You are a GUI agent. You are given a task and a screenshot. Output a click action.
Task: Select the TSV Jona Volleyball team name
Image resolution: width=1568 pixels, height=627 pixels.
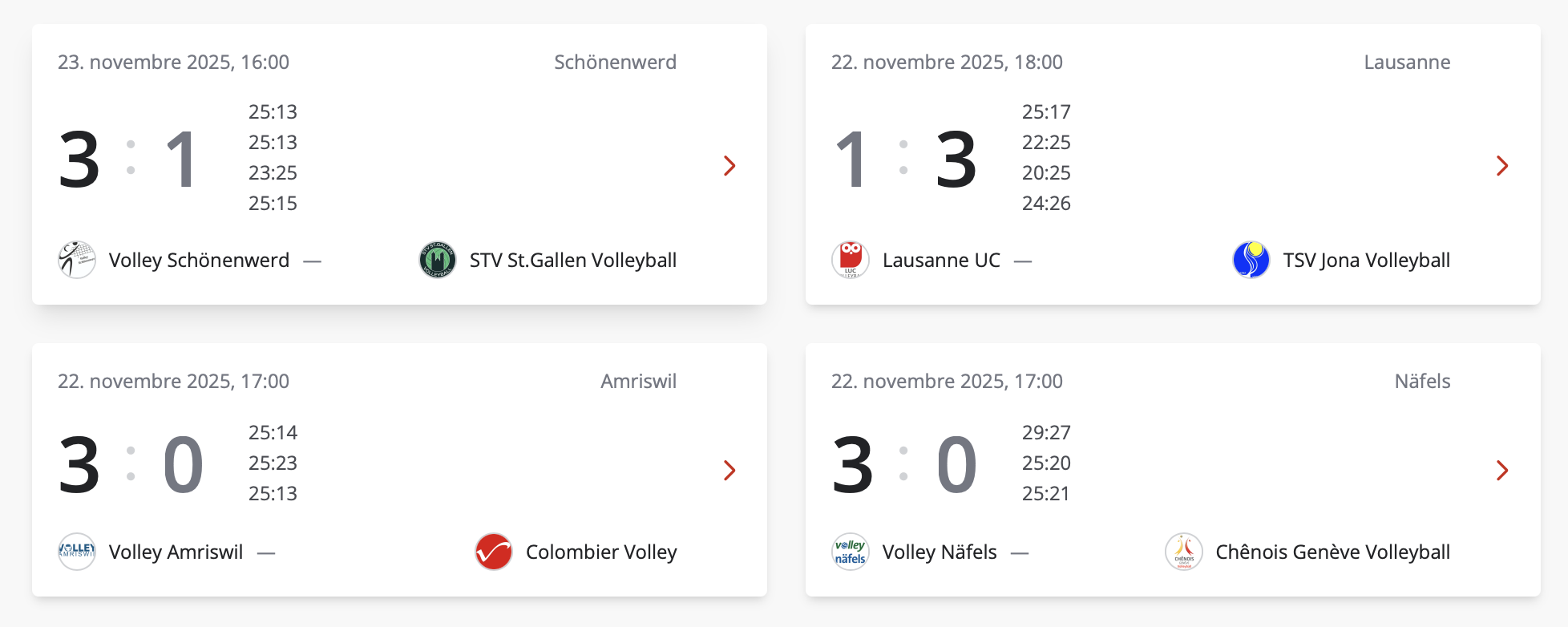[1366, 261]
